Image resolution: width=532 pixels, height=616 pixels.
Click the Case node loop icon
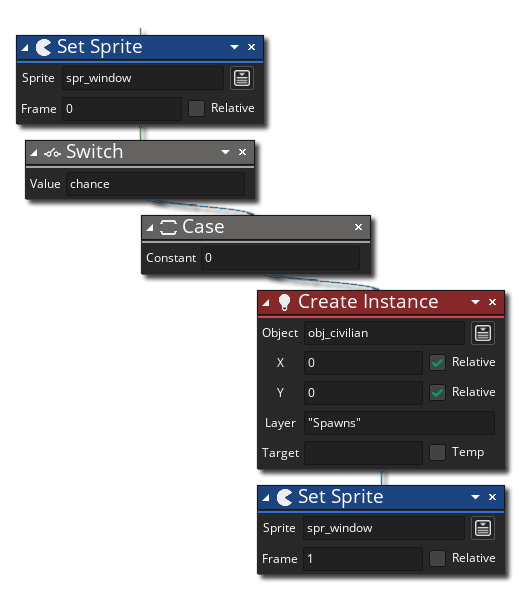tap(168, 227)
